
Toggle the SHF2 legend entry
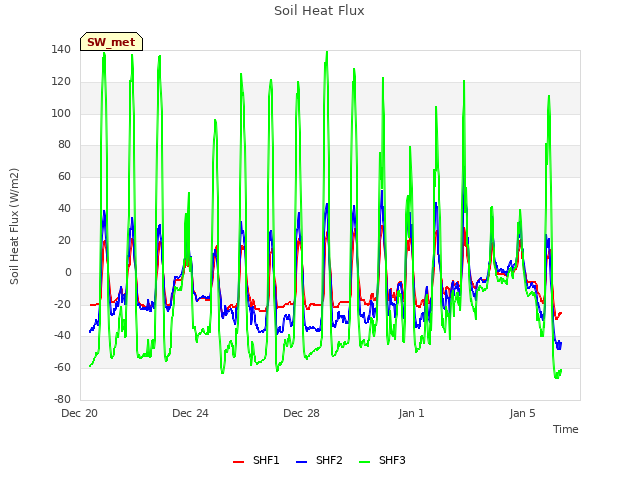pyautogui.click(x=319, y=460)
